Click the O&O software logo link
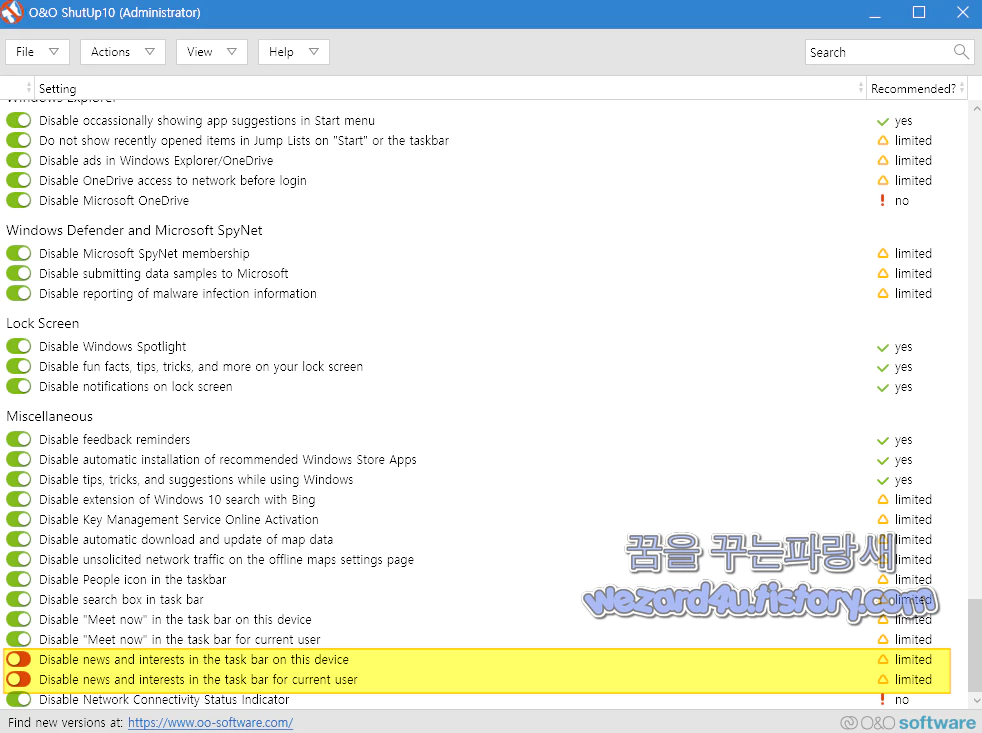 click(908, 722)
